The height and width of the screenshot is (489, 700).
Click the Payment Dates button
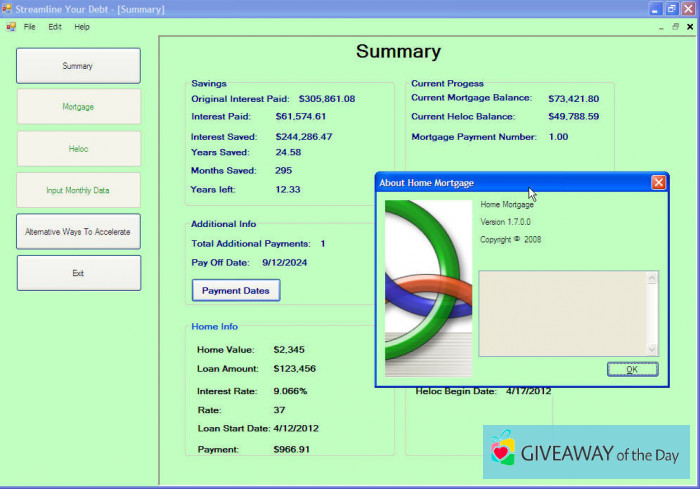point(236,290)
